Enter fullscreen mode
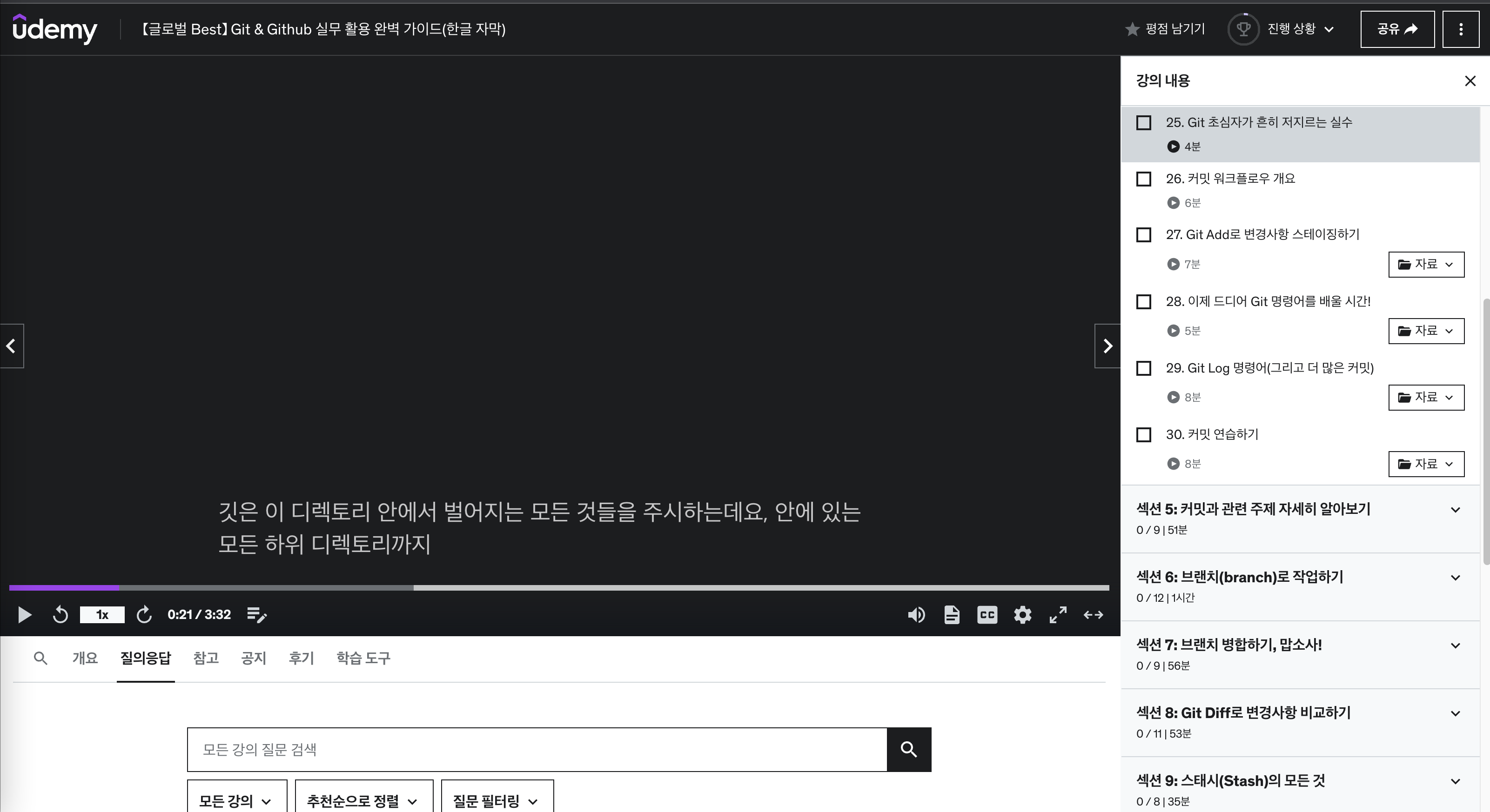This screenshot has width=1490, height=812. pyautogui.click(x=1058, y=614)
